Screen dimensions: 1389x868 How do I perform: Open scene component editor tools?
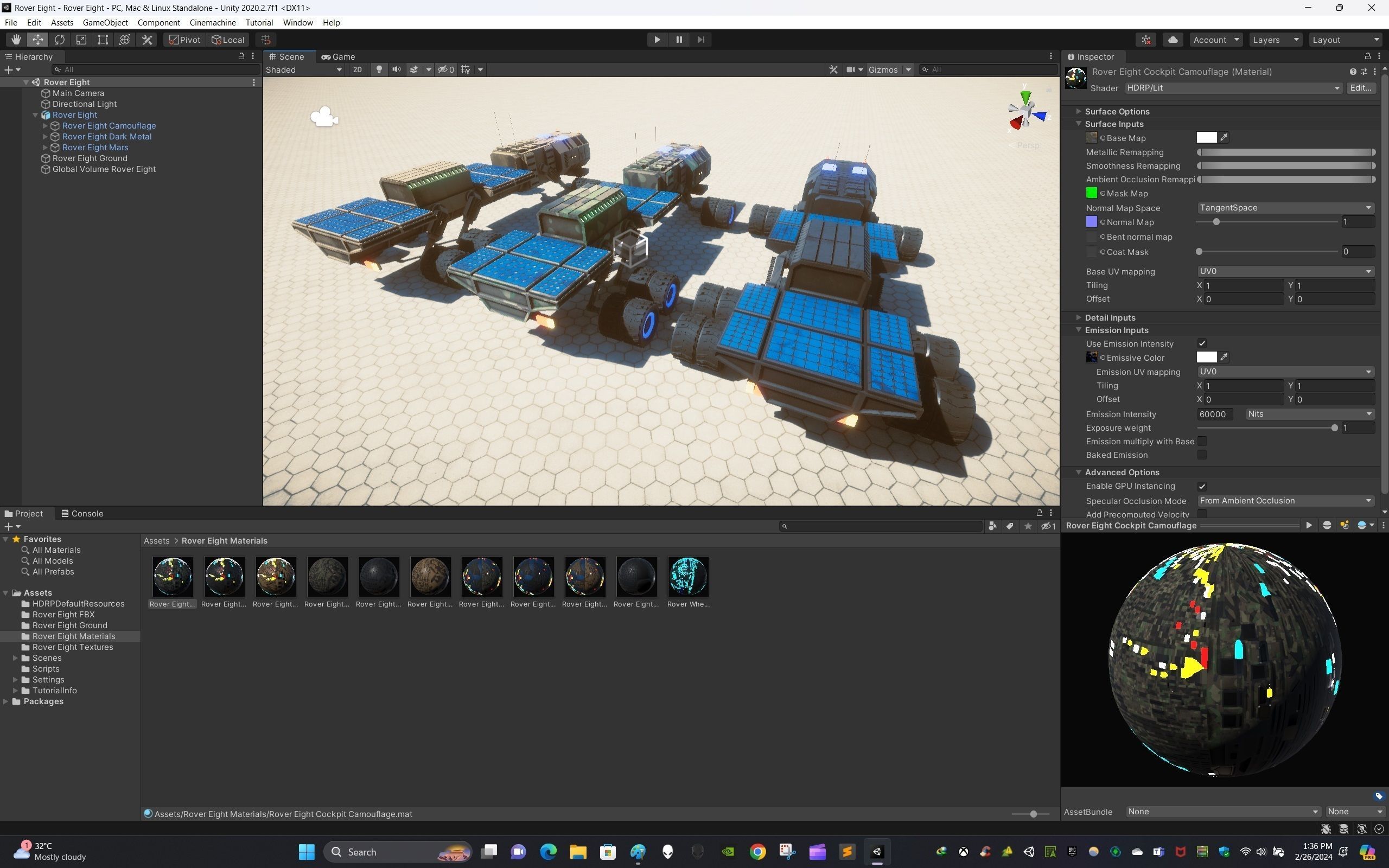(833, 69)
